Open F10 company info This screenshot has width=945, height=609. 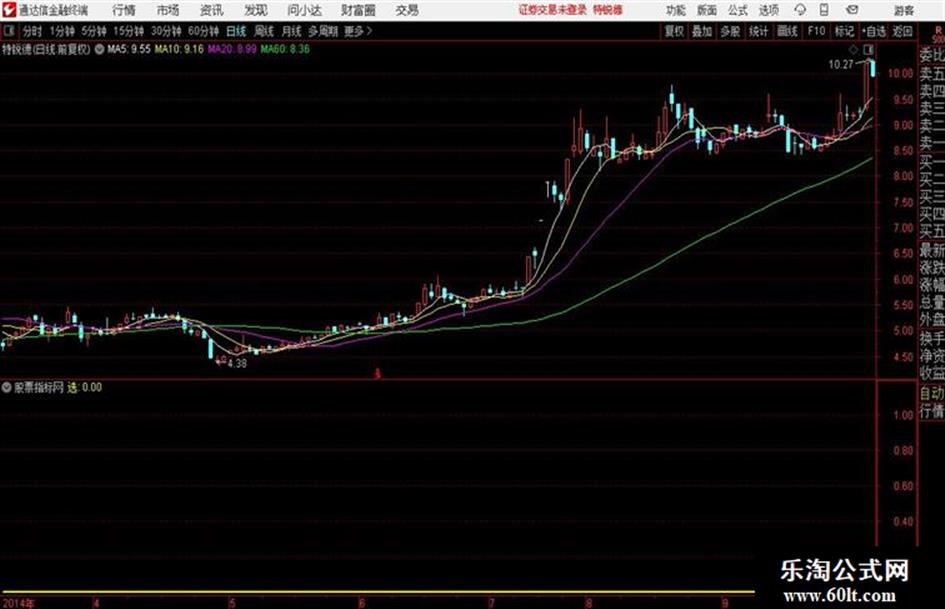click(817, 31)
